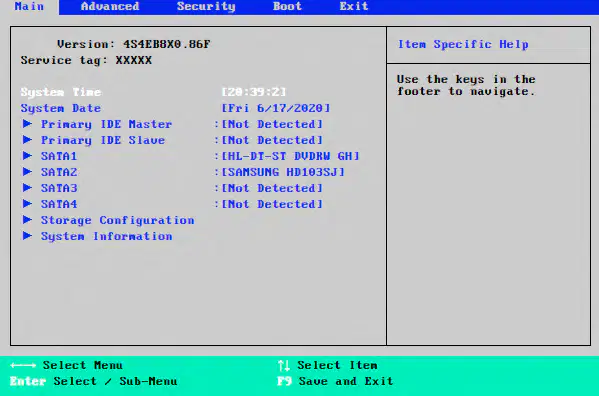Open the Advanced tab
Viewport: 599px width, 396px height.
pyautogui.click(x=110, y=6)
